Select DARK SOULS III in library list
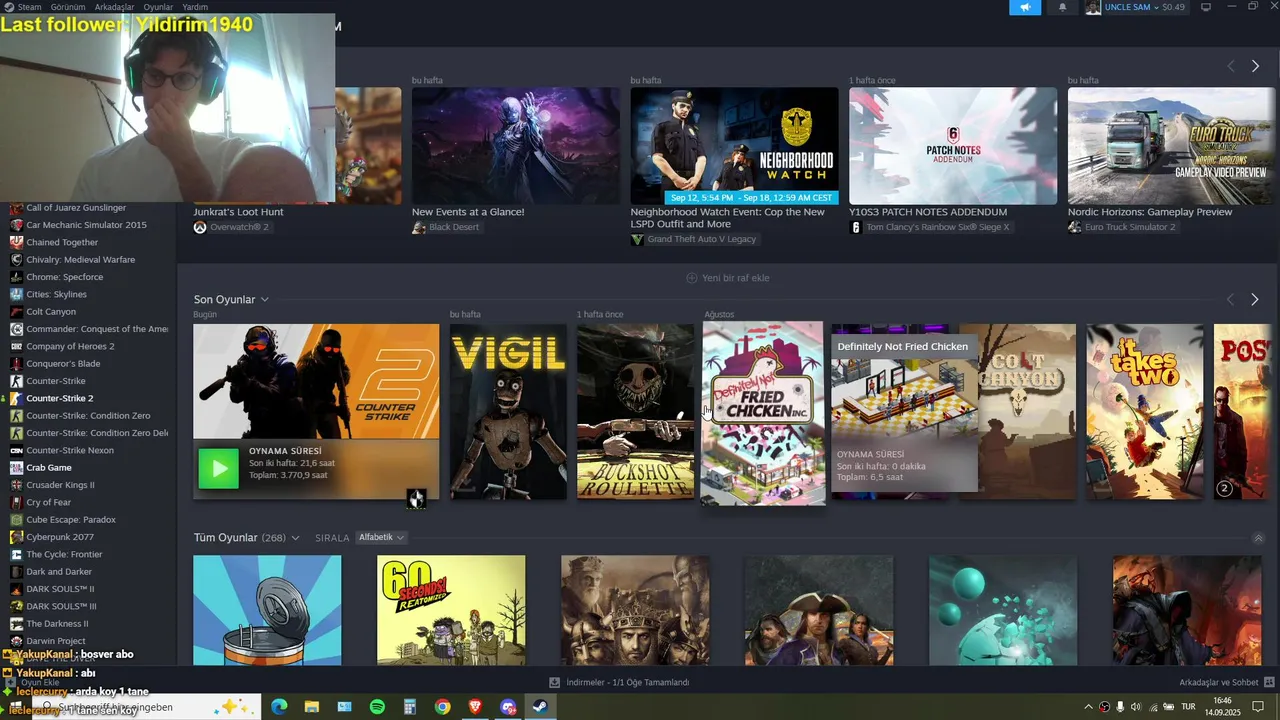Viewport: 1280px width, 720px height. (61, 606)
